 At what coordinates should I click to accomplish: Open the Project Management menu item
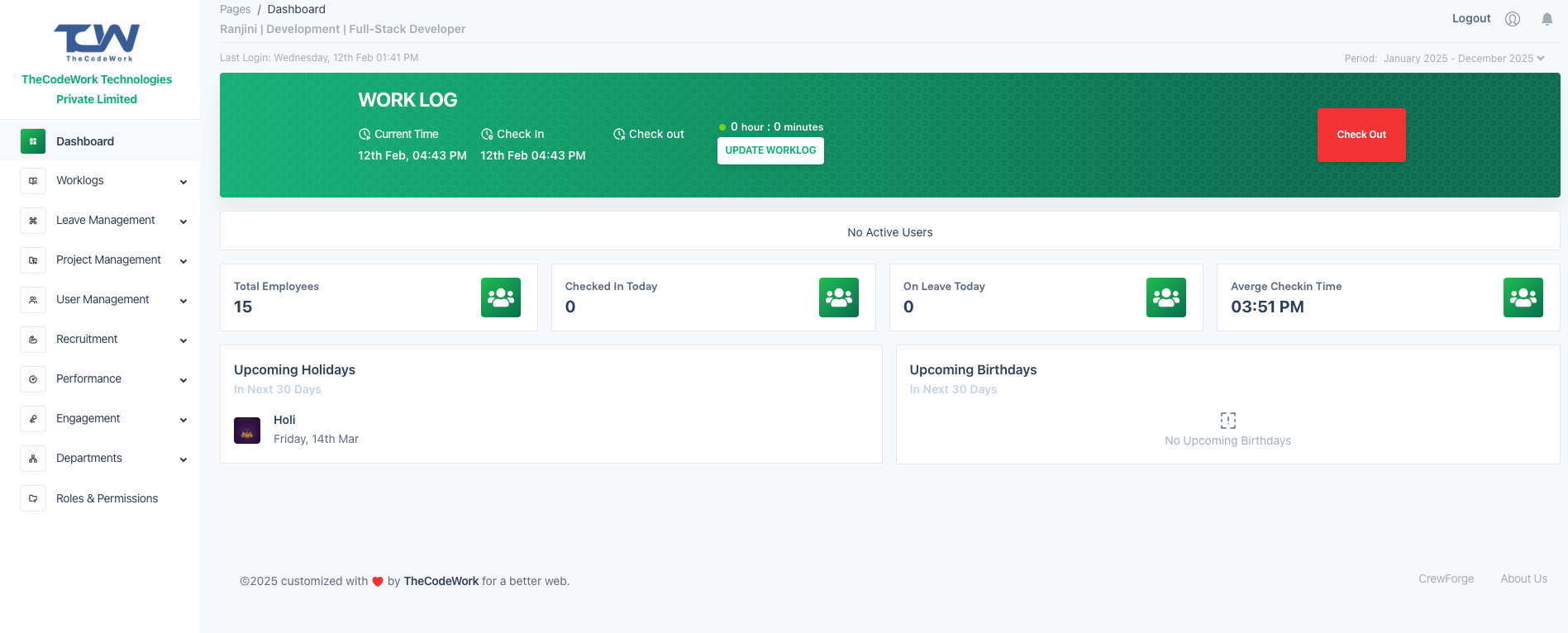coord(100,260)
